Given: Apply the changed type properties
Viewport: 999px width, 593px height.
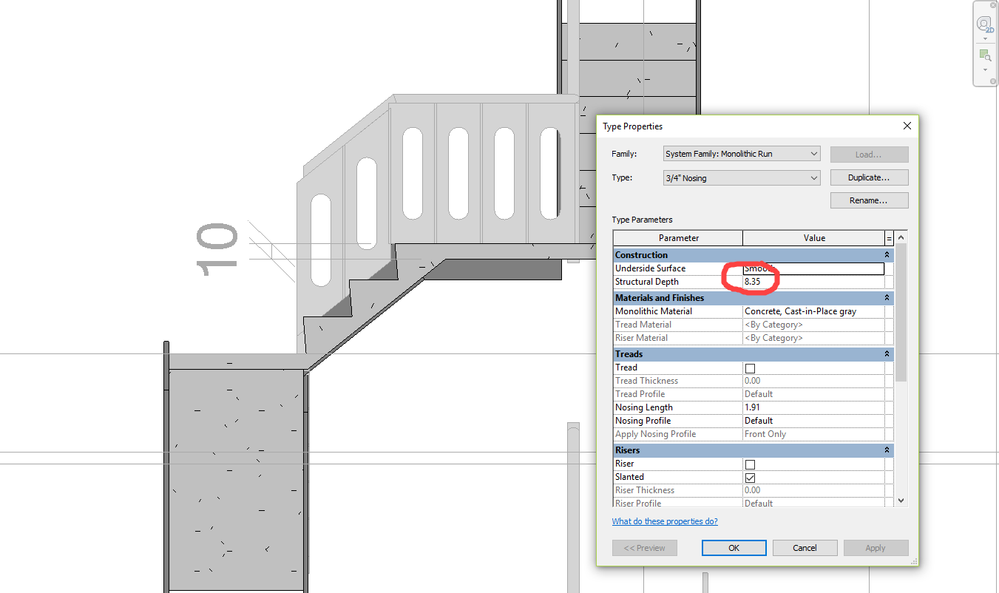Looking at the screenshot, I should tap(875, 547).
